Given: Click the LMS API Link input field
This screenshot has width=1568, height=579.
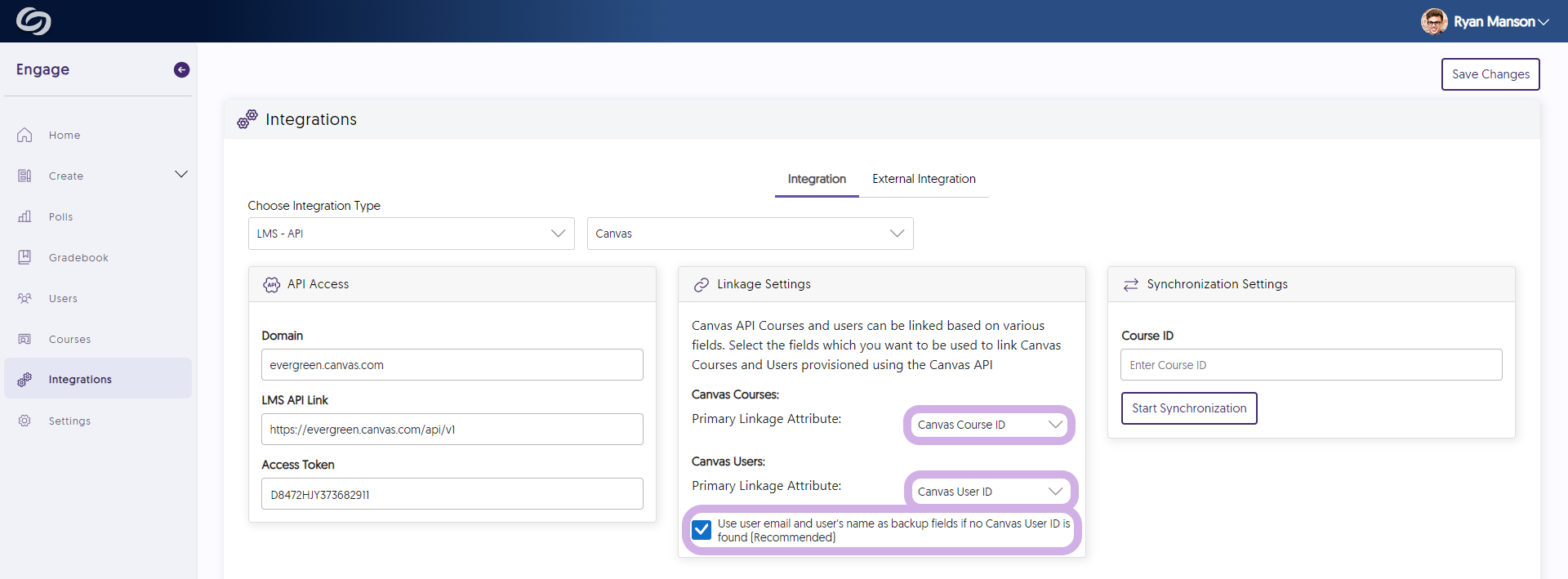Looking at the screenshot, I should tap(452, 430).
